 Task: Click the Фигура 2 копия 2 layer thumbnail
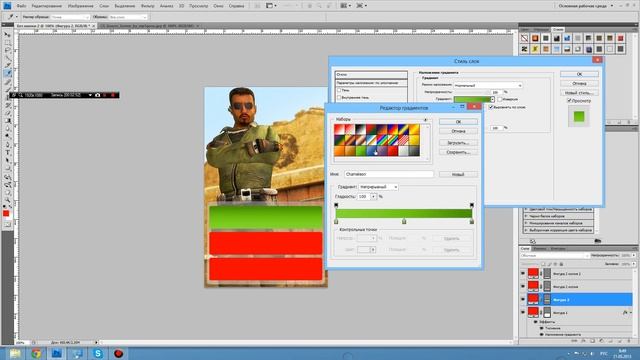tap(533, 273)
